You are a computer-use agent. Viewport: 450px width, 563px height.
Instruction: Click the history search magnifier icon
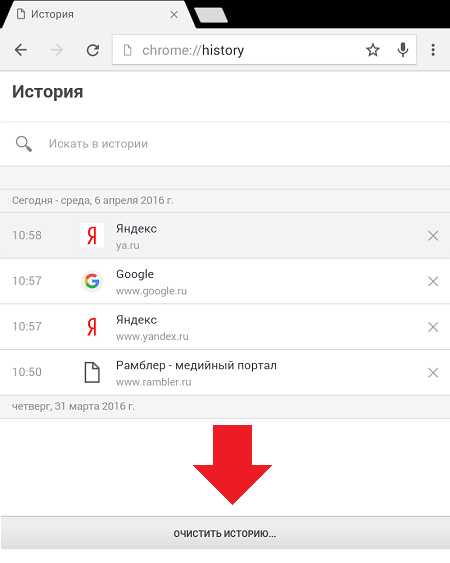[x=24, y=144]
